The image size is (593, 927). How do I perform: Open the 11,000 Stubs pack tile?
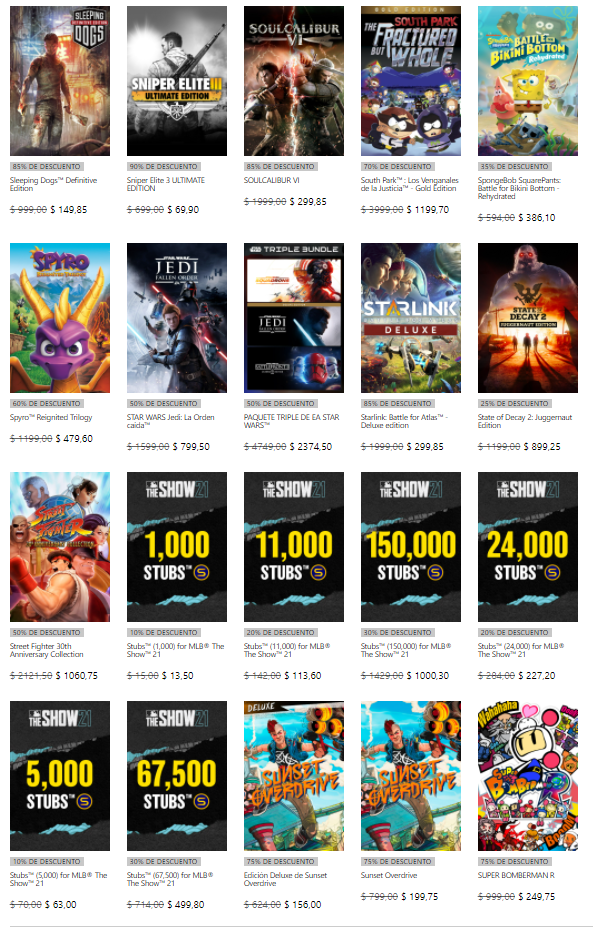pos(294,547)
